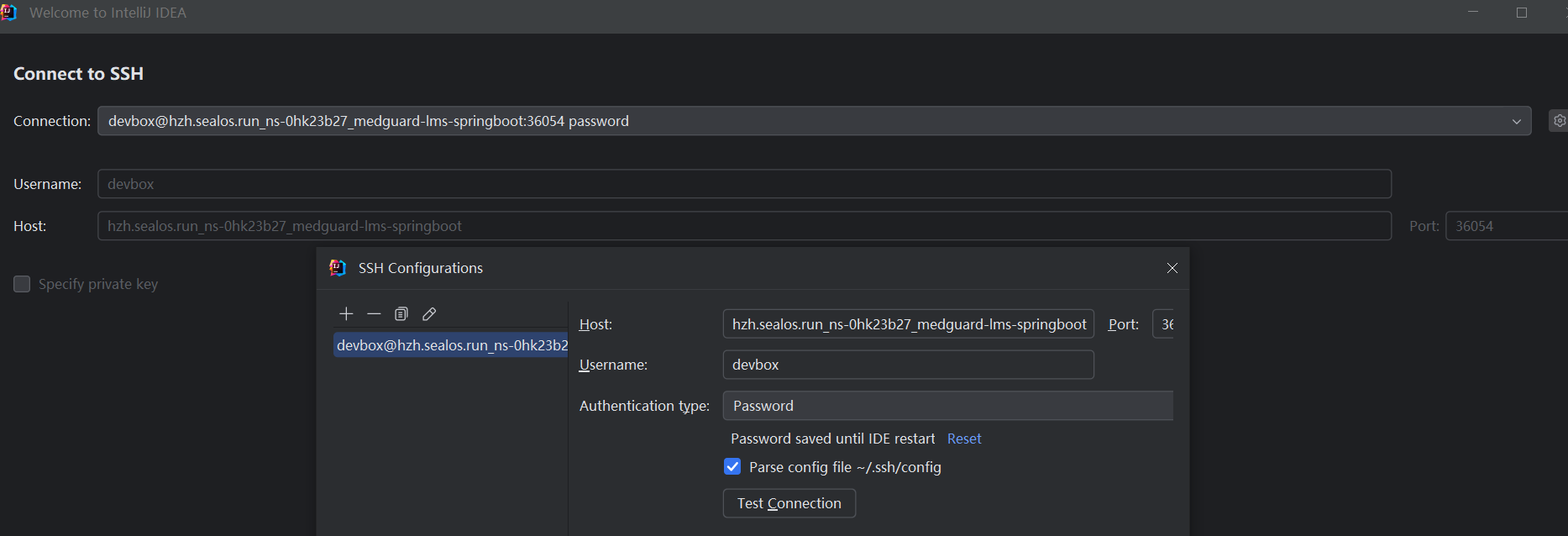Click the Username field in Connect to SSH
The height and width of the screenshot is (536, 1568).
point(744,184)
